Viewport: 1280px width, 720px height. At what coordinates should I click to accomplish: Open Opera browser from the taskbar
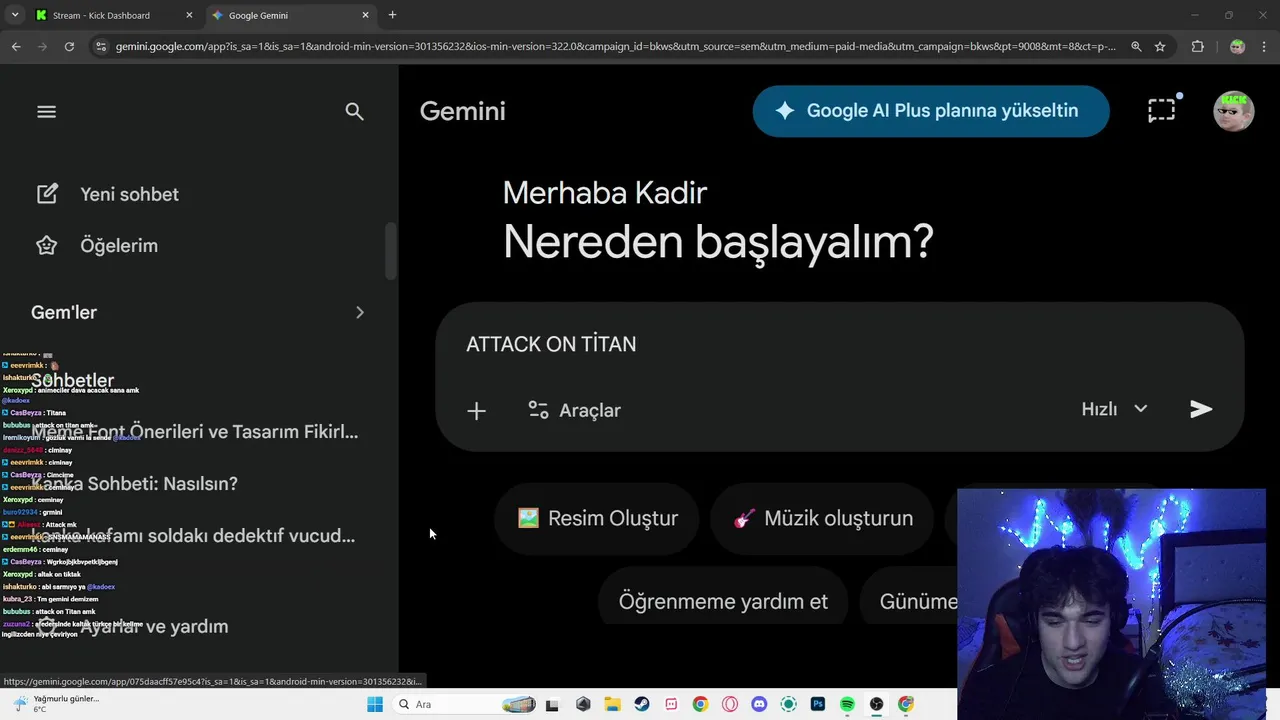point(730,704)
